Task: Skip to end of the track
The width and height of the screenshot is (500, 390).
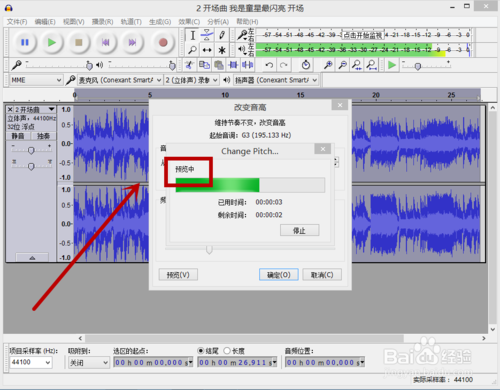Action: (x=133, y=43)
